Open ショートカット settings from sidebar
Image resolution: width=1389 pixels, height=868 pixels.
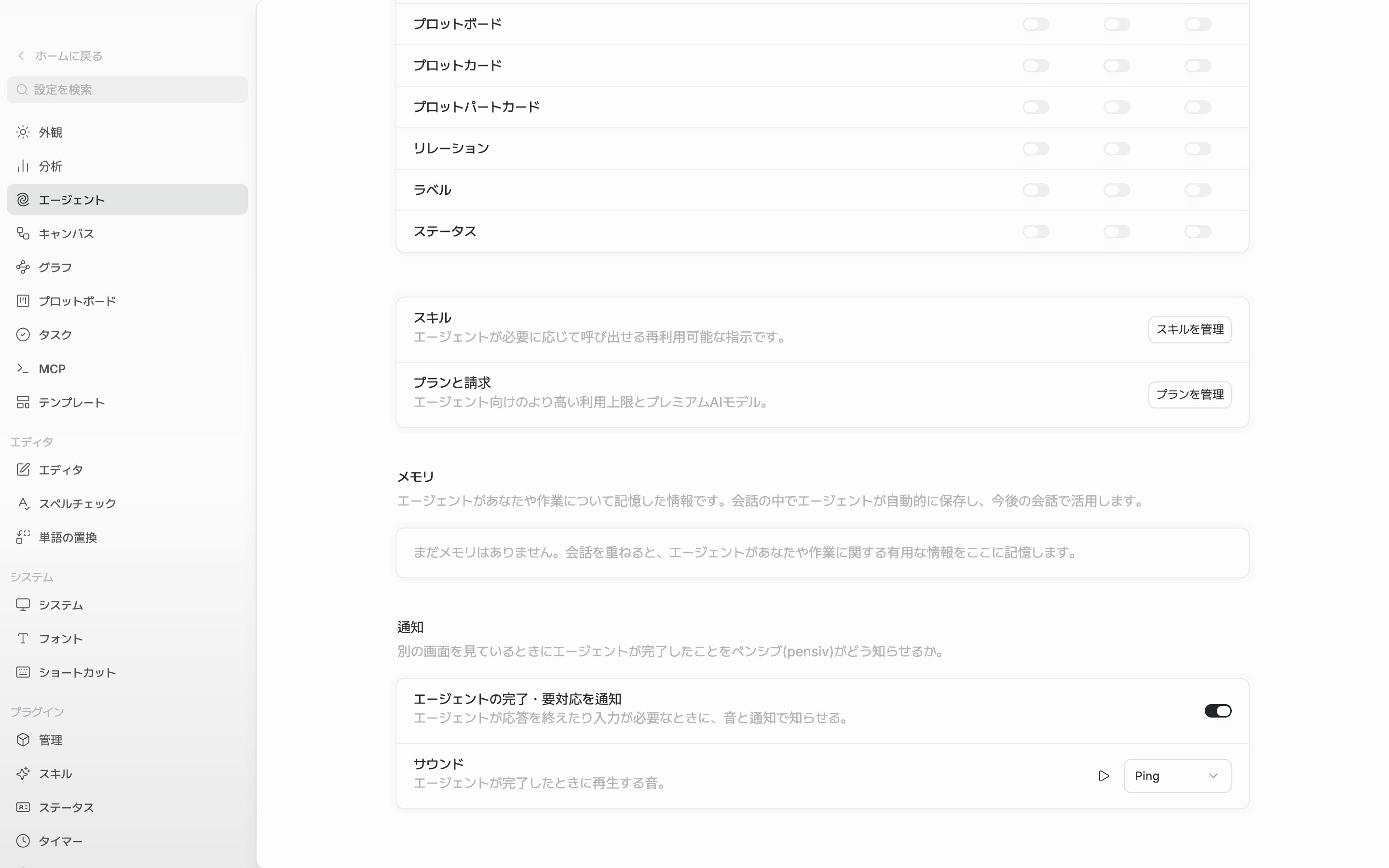pos(127,672)
